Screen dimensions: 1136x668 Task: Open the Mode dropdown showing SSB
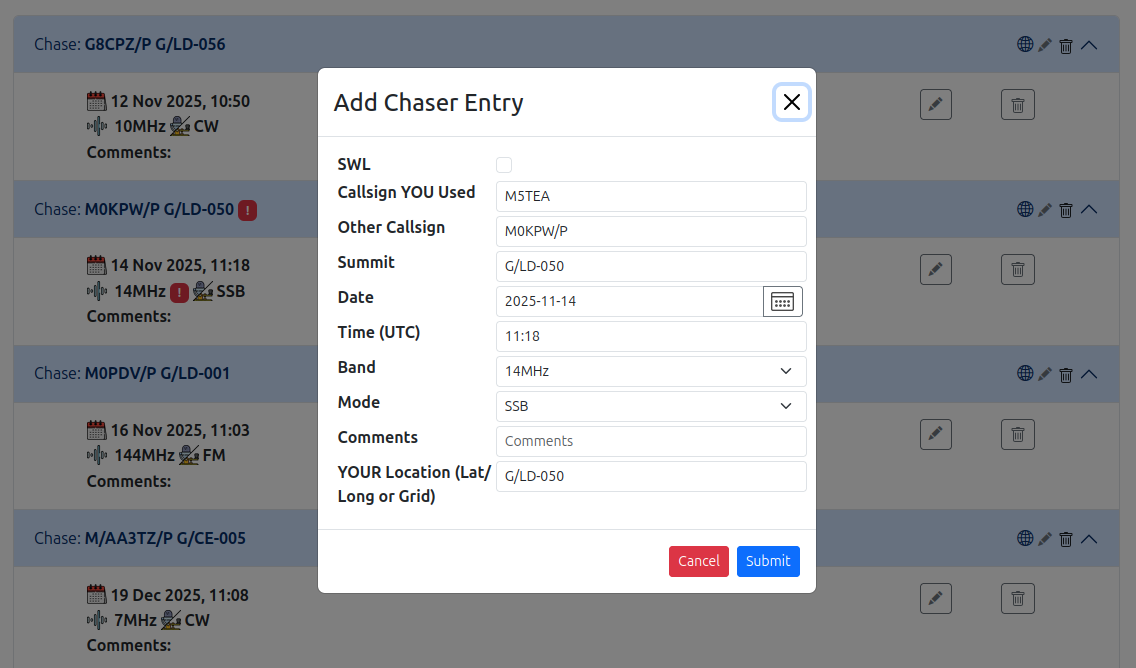(651, 406)
